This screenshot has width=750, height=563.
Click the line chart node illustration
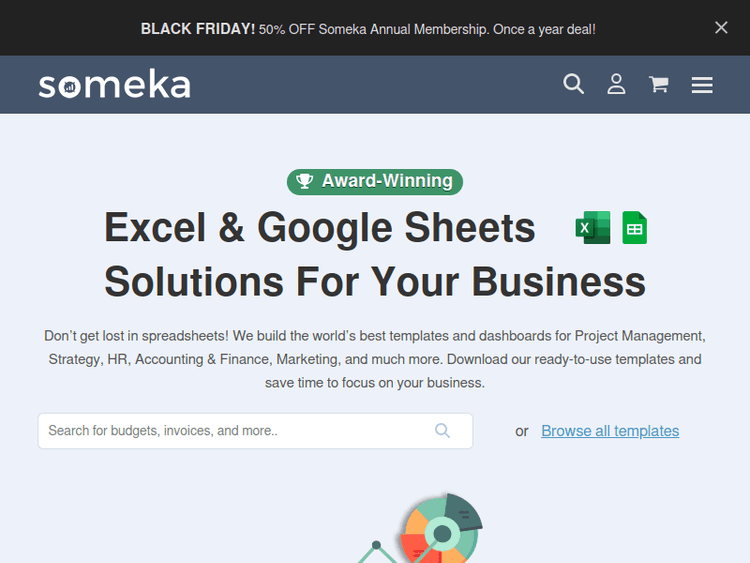tap(377, 547)
